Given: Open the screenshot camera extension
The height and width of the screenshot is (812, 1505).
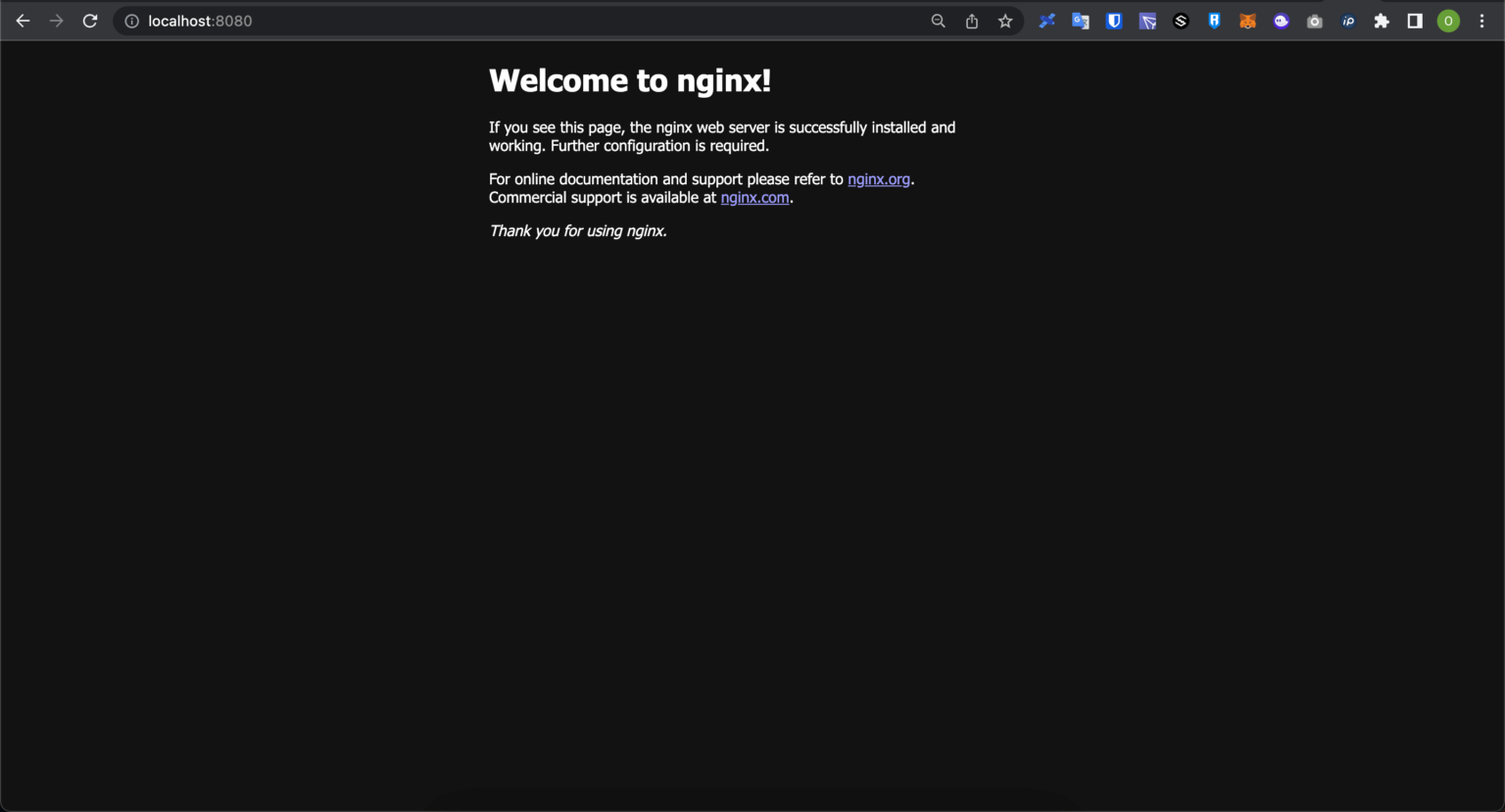Looking at the screenshot, I should pyautogui.click(x=1314, y=21).
